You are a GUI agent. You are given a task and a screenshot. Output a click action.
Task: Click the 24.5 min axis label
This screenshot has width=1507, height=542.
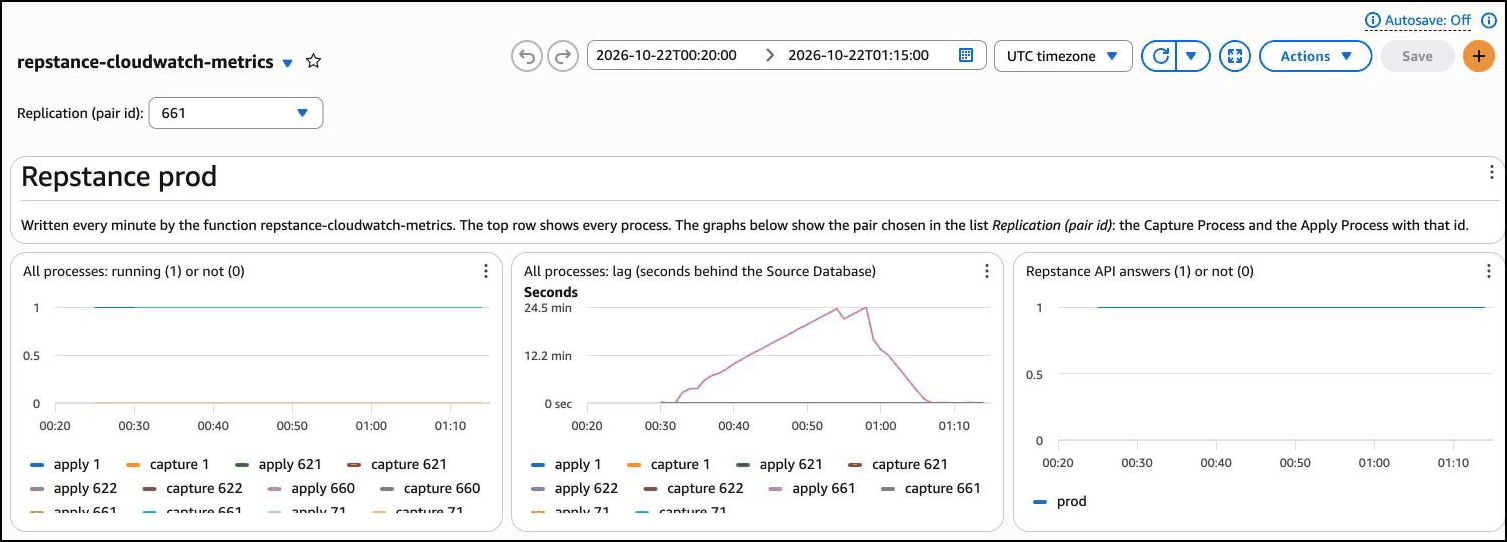point(548,308)
